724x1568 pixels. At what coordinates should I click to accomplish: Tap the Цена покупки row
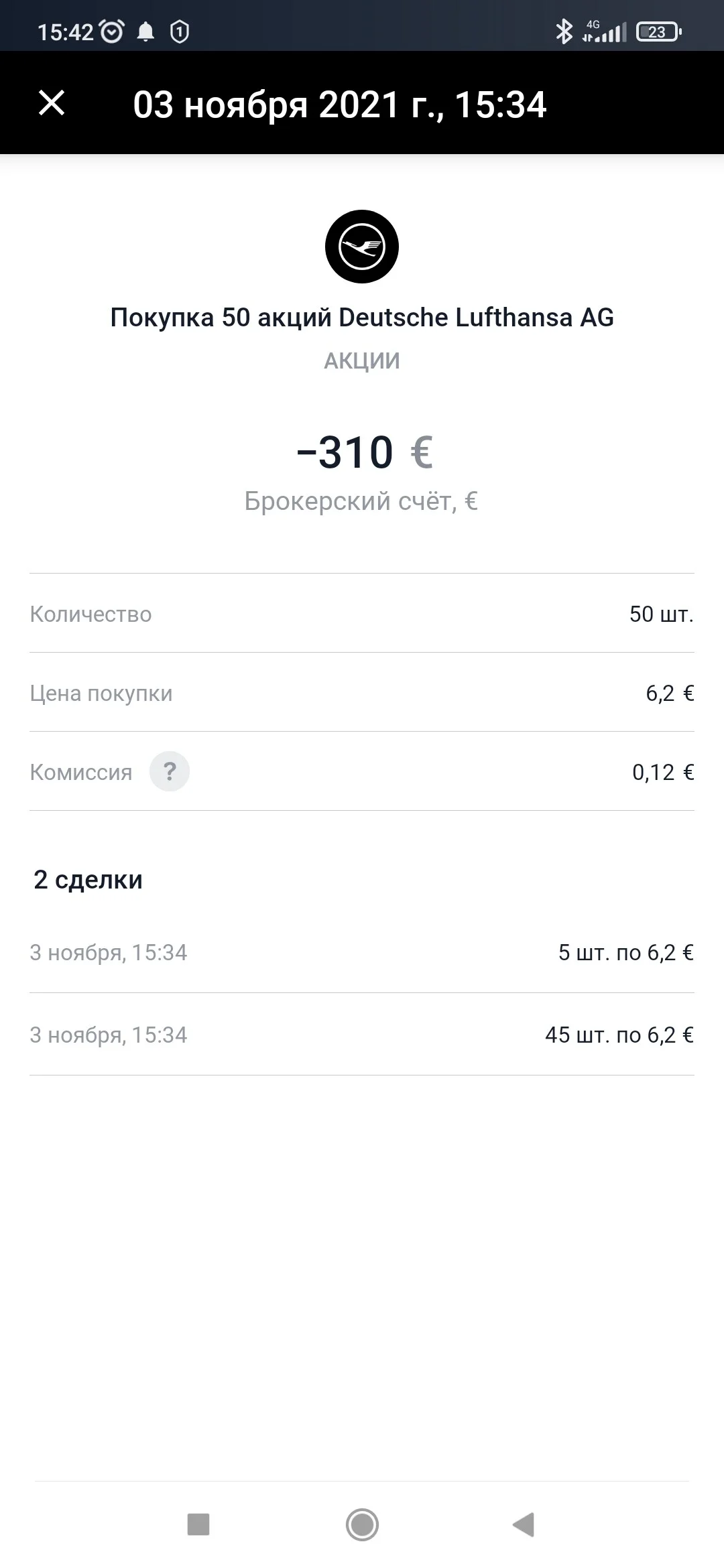tap(362, 693)
